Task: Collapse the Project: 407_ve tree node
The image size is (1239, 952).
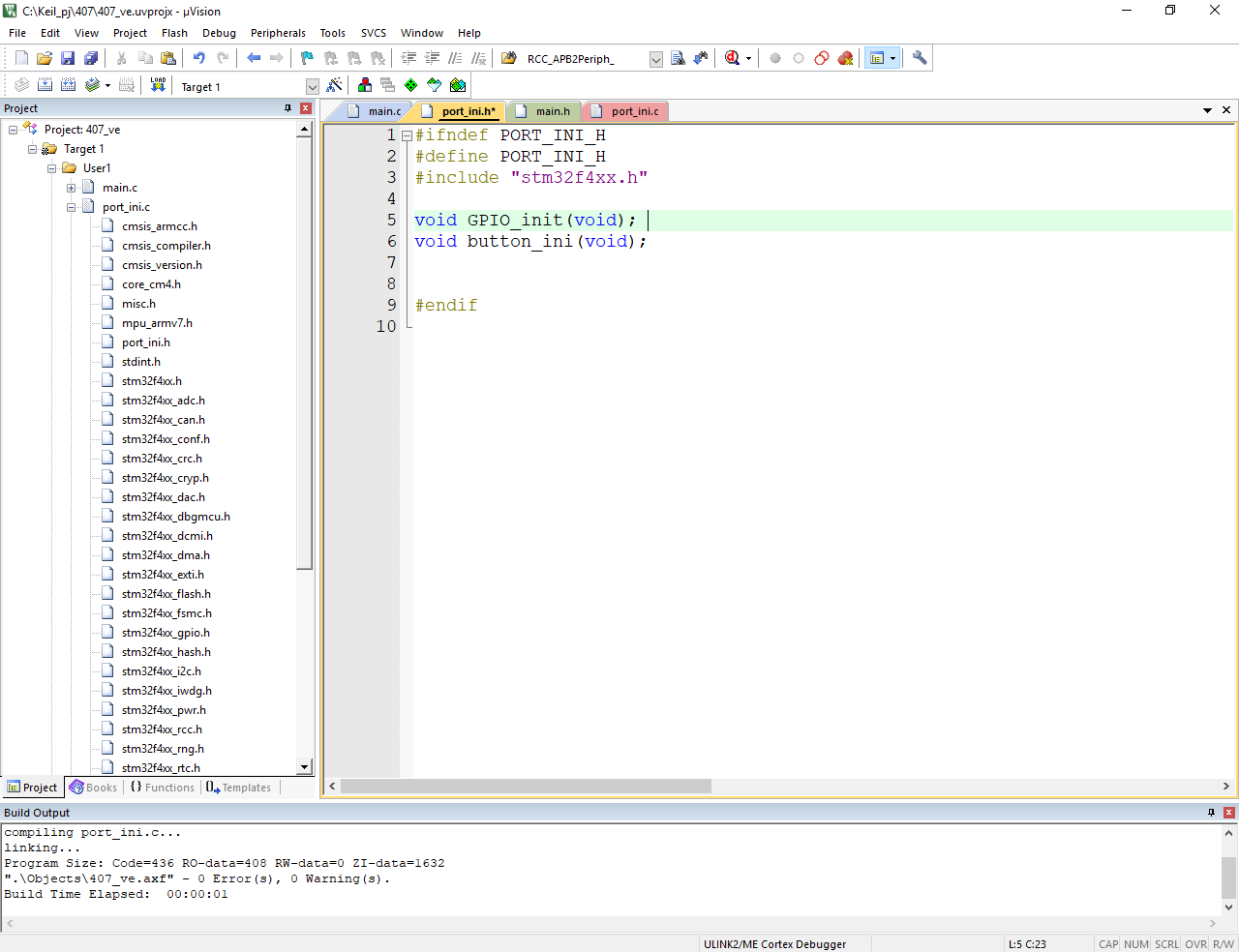Action: (x=14, y=130)
